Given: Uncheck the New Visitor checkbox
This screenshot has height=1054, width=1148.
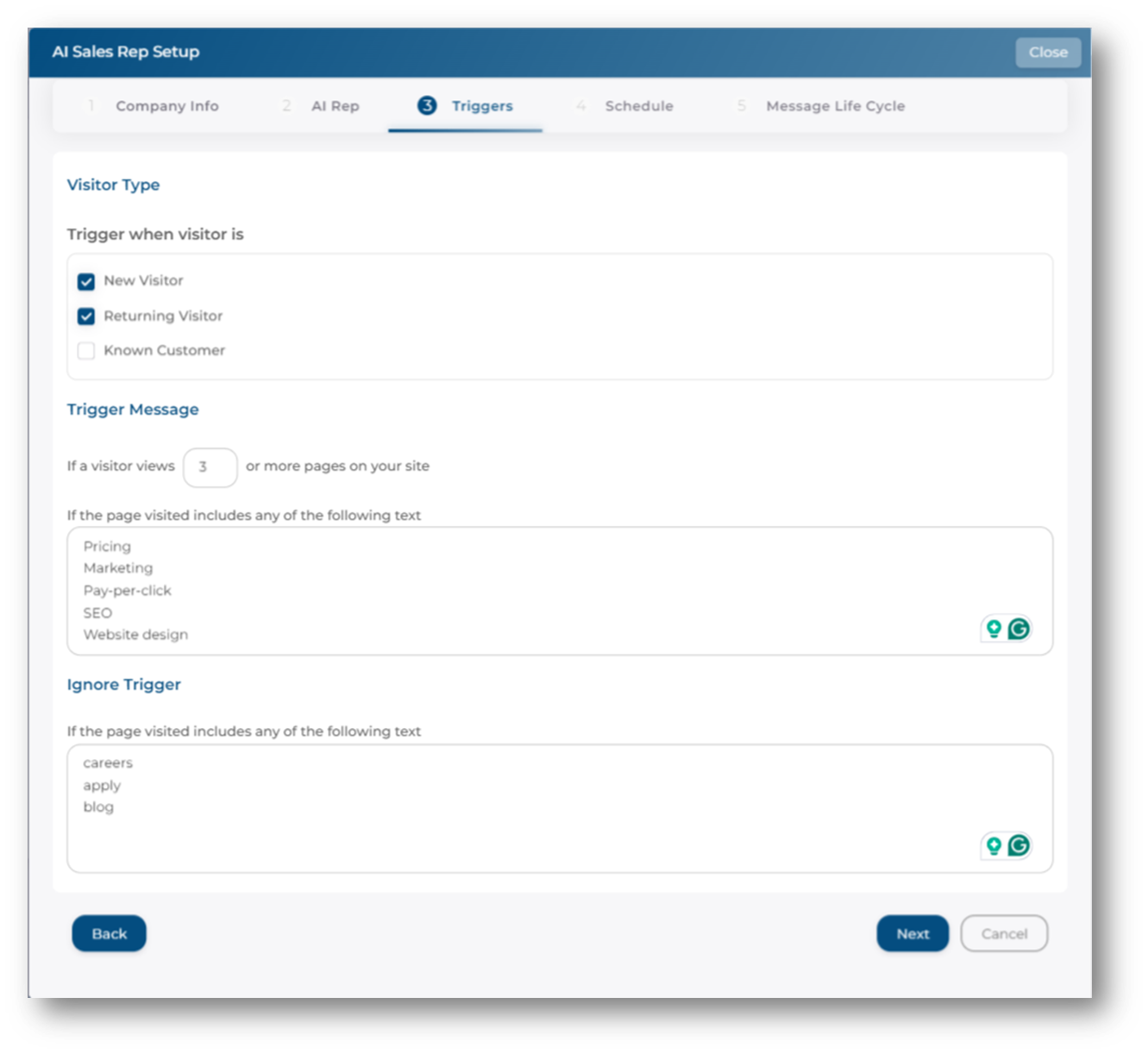Looking at the screenshot, I should (86, 281).
